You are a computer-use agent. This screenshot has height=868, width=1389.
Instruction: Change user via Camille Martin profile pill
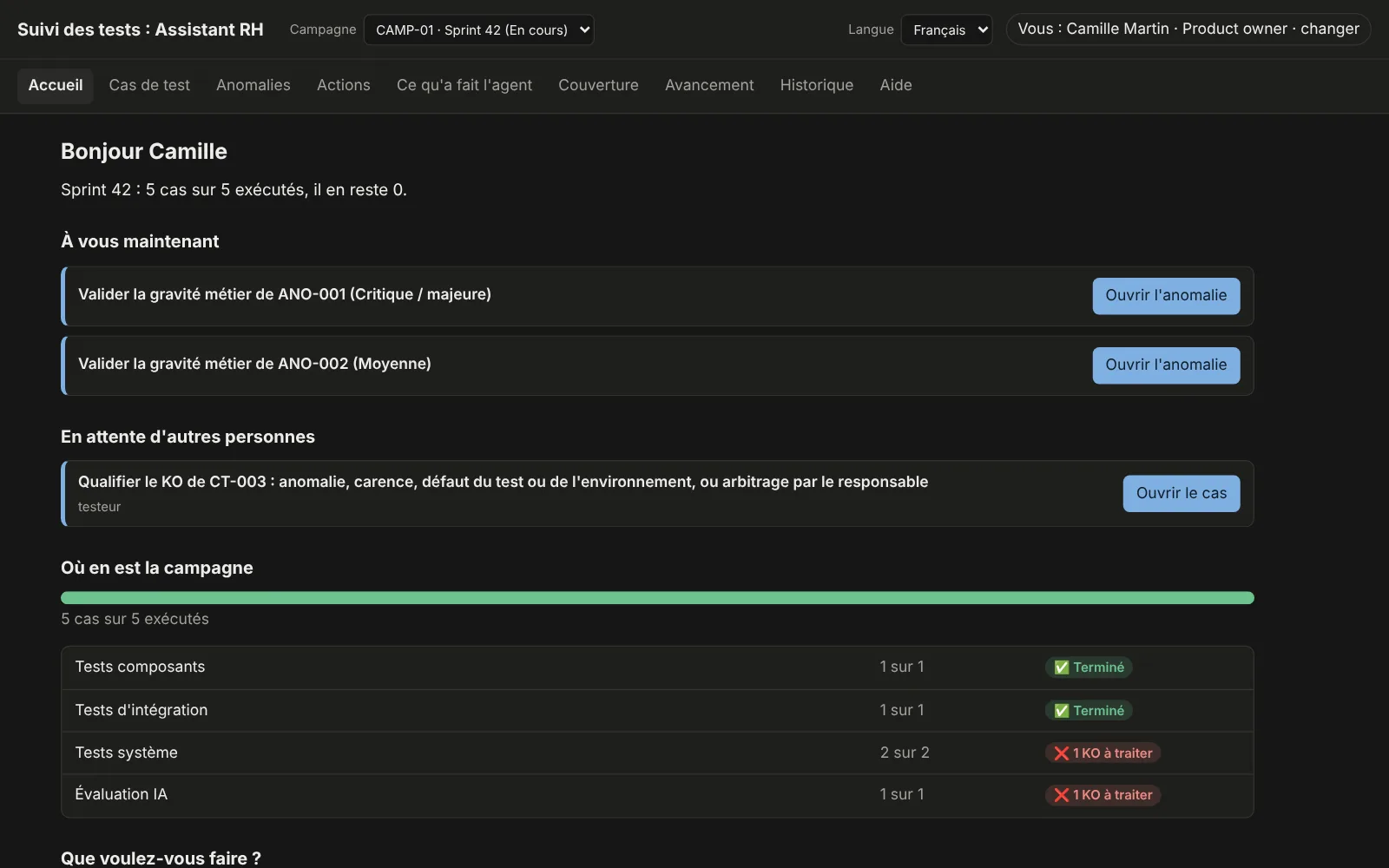[x=1188, y=29]
